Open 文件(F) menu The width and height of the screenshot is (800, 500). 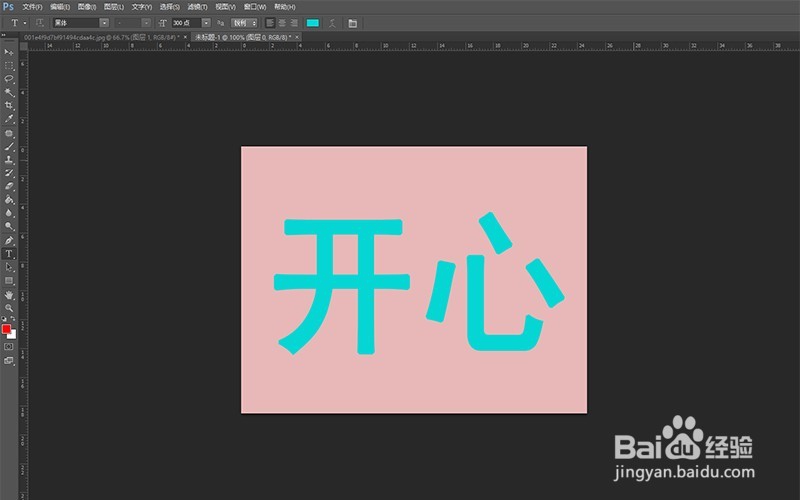32,7
